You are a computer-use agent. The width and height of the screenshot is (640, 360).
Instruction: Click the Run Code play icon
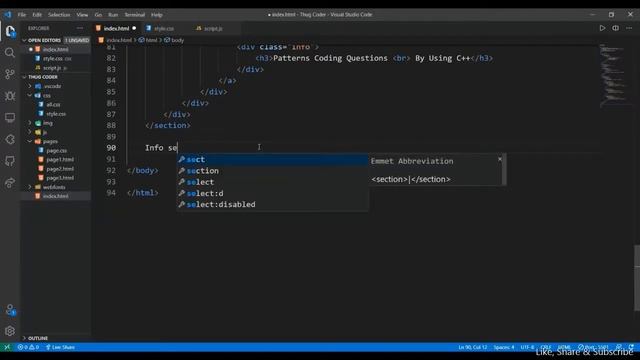(x=602, y=28)
